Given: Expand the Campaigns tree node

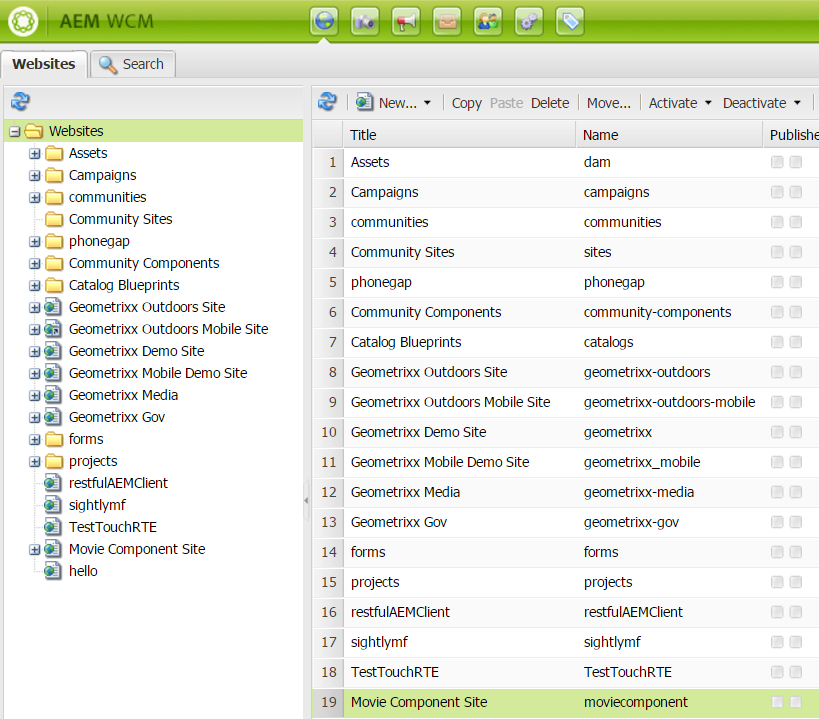Looking at the screenshot, I should [x=34, y=175].
